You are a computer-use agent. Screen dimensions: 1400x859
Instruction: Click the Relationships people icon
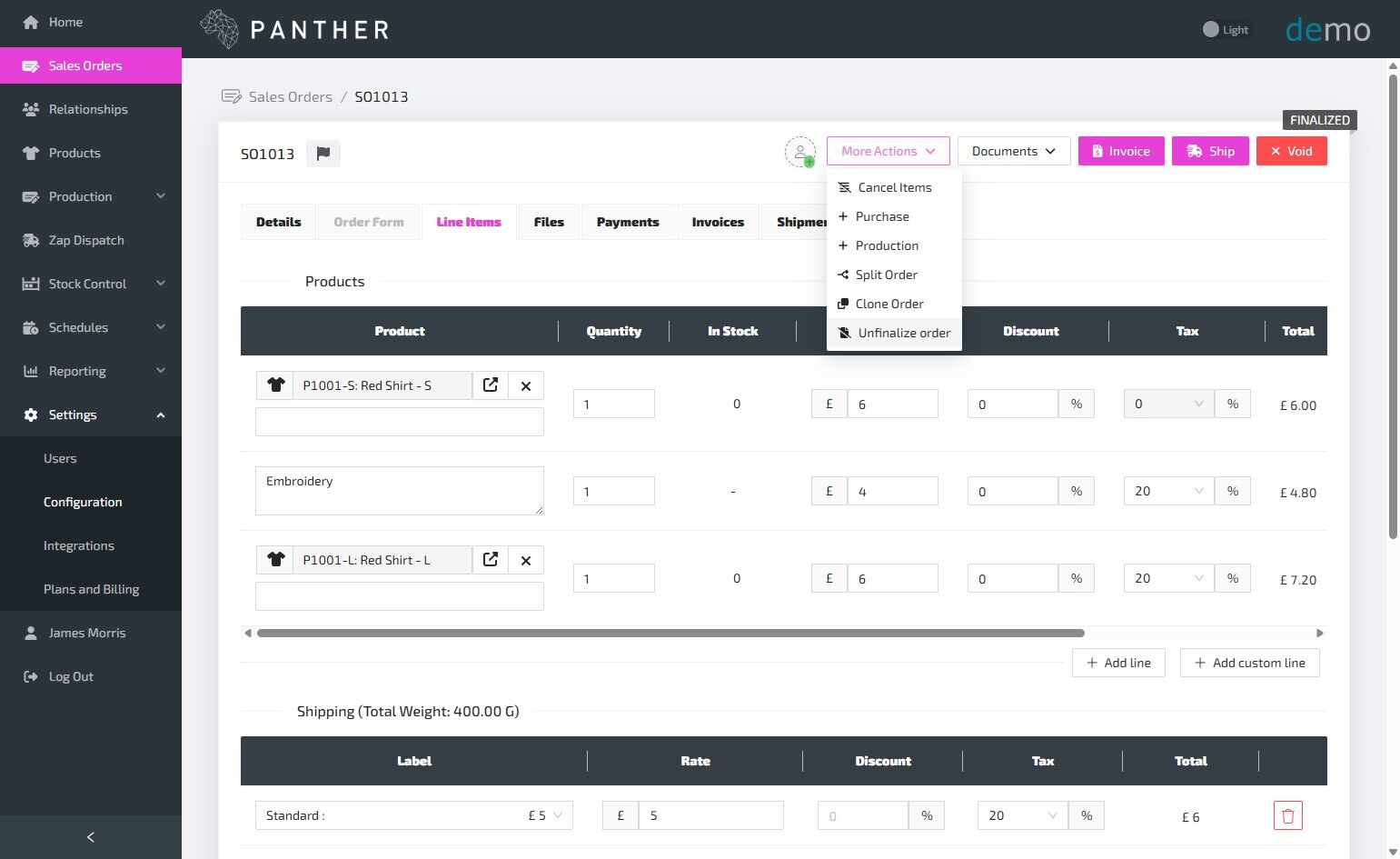click(x=31, y=109)
